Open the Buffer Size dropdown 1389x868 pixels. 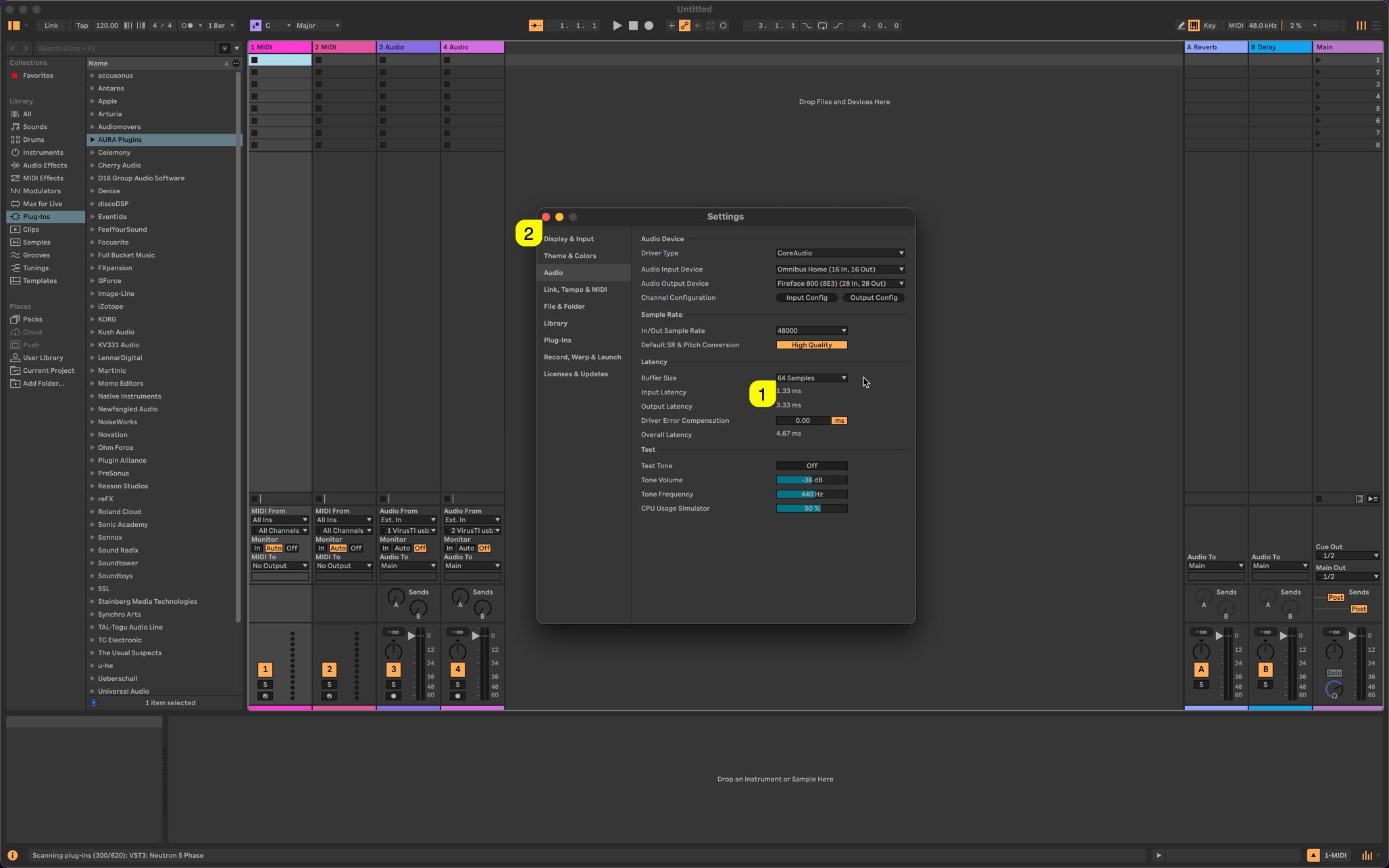811,378
